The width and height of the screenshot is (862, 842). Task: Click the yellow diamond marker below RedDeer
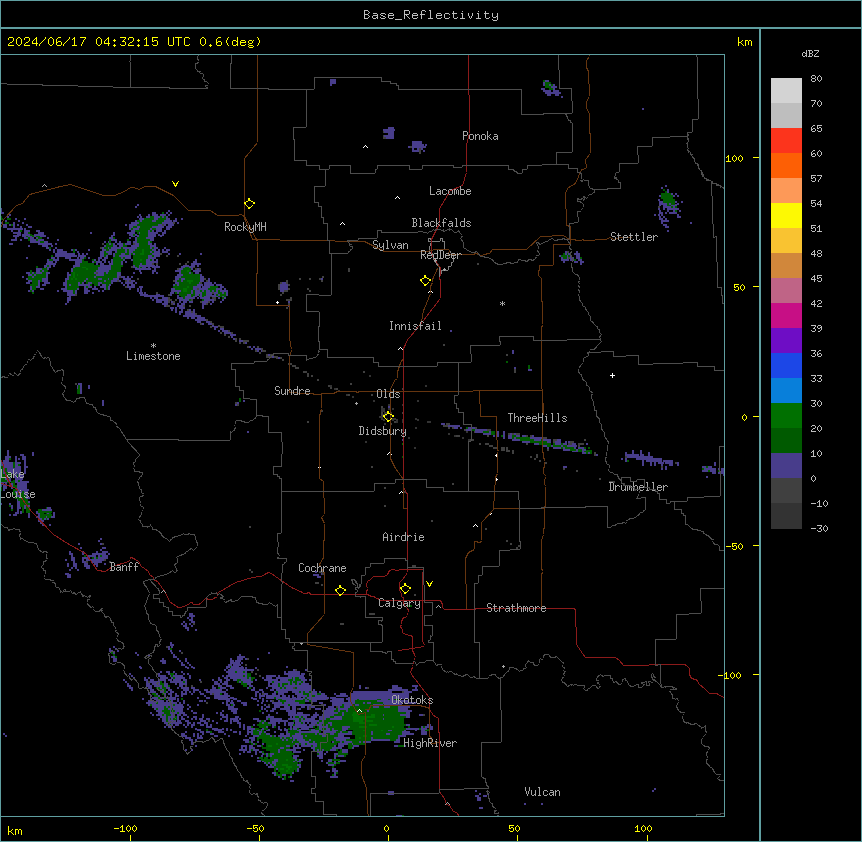[x=426, y=281]
